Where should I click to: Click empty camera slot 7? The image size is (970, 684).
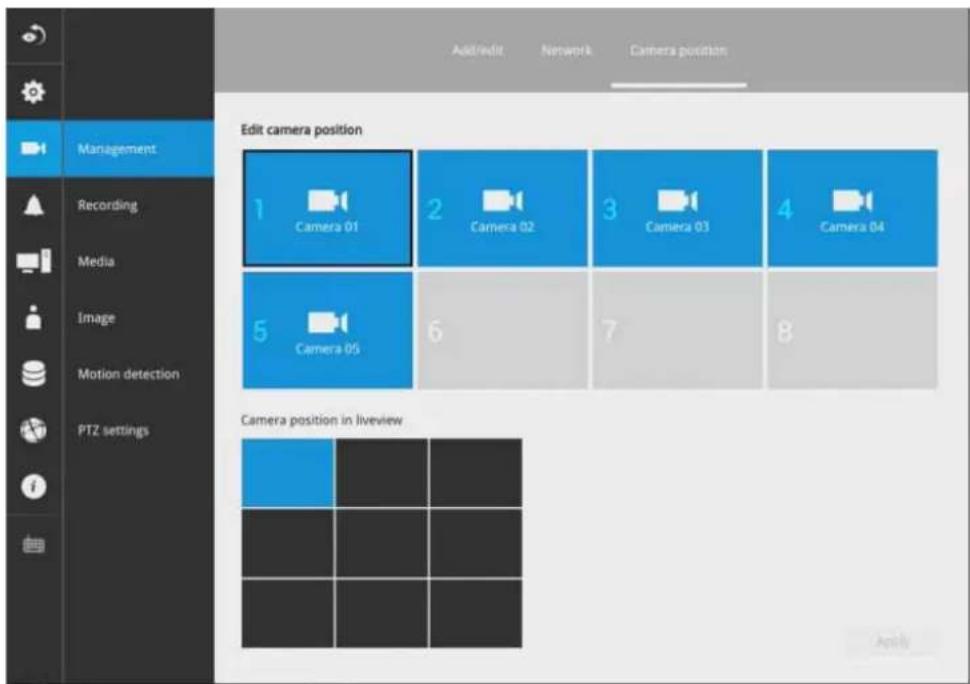click(677, 330)
